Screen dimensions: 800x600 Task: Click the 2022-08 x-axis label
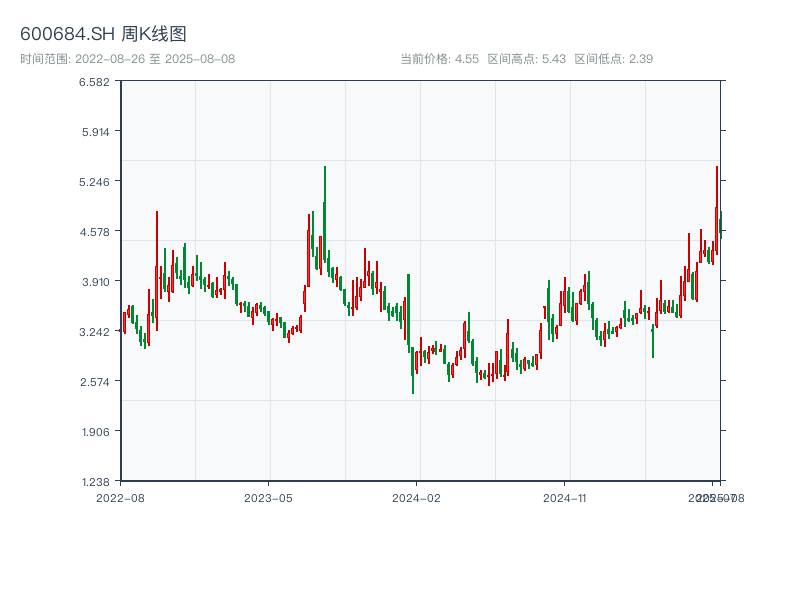120,498
